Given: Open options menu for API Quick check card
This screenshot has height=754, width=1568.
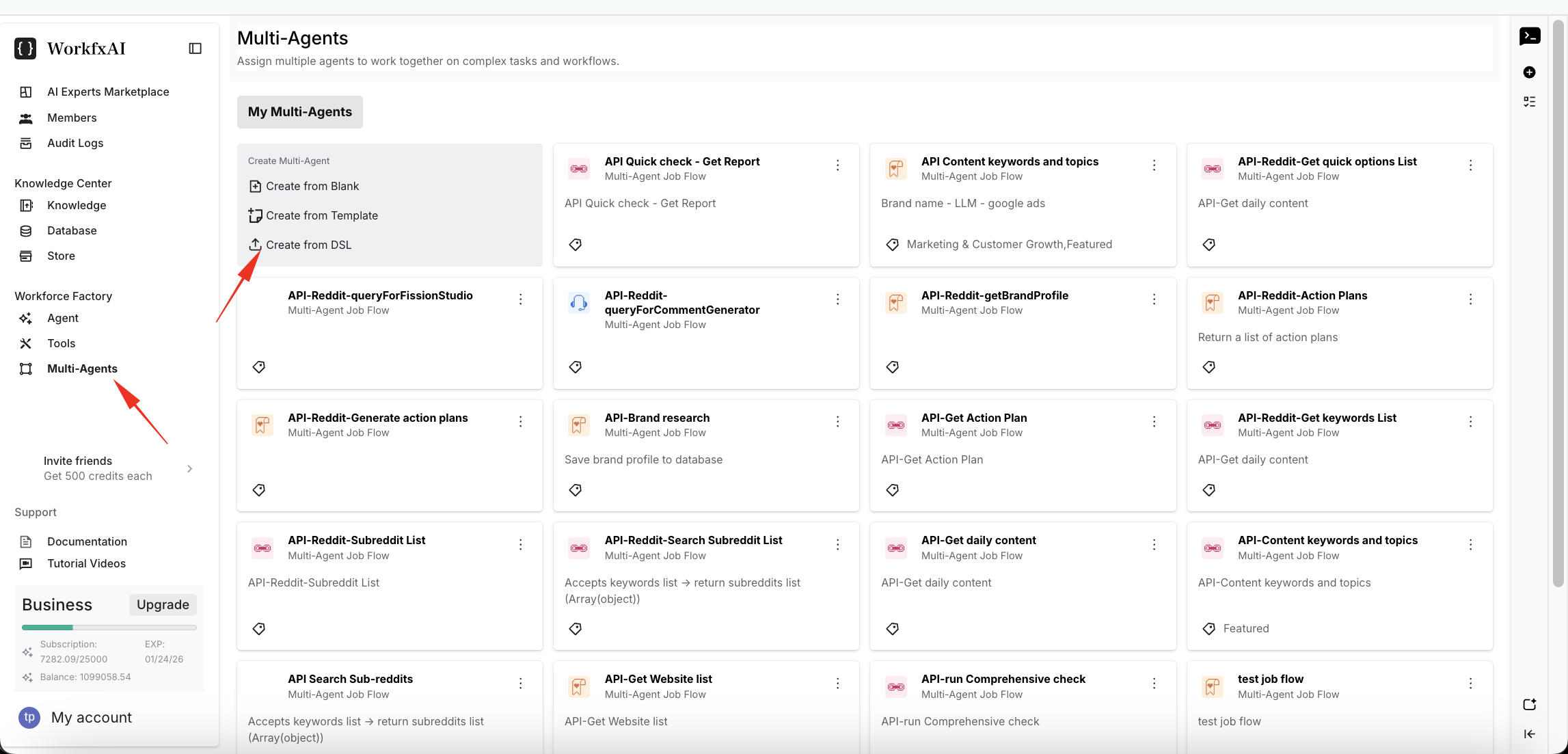Looking at the screenshot, I should pyautogui.click(x=837, y=165).
